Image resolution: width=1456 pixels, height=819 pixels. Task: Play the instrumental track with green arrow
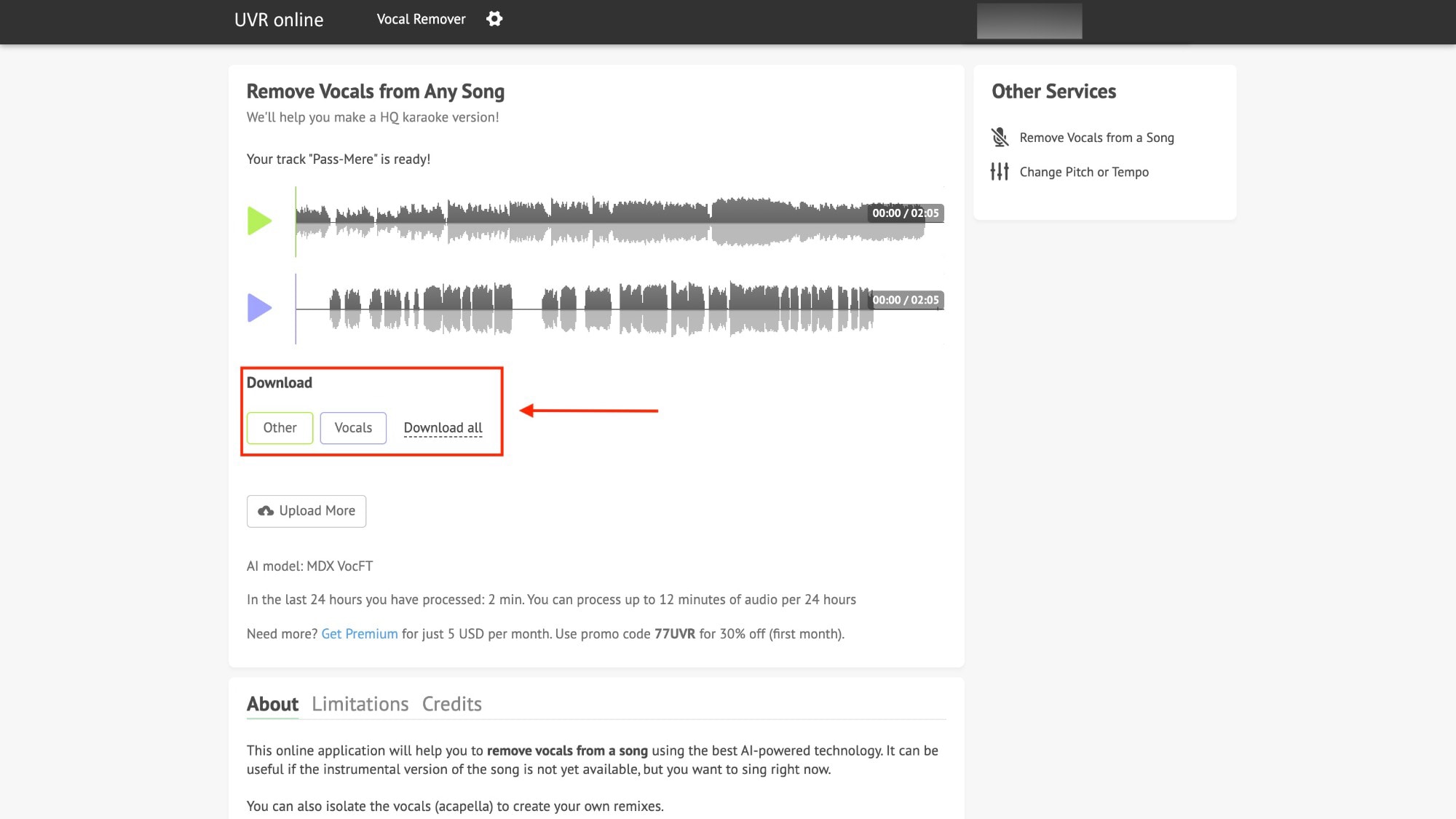(x=259, y=221)
